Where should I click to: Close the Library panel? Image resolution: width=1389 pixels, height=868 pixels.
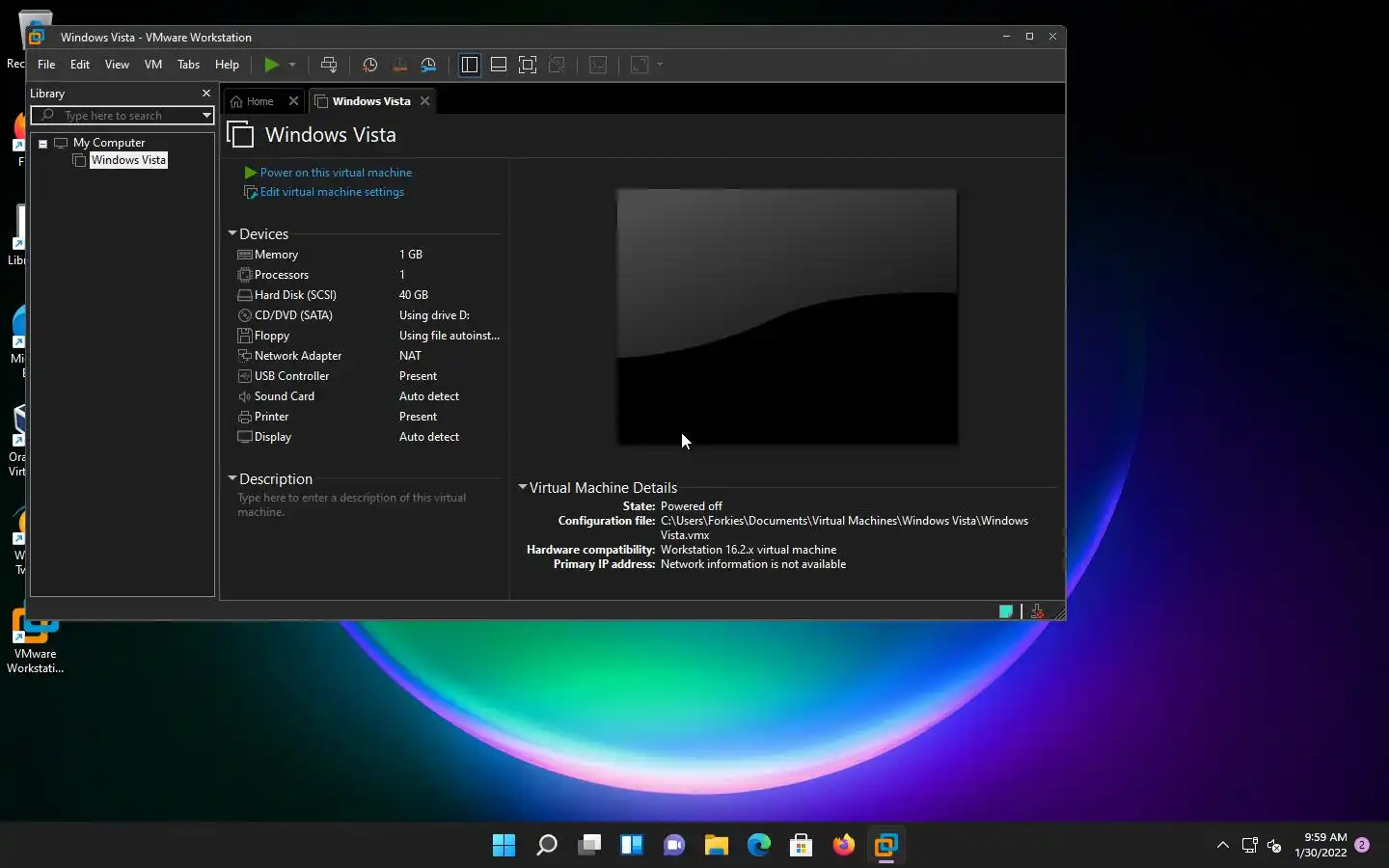[x=206, y=93]
